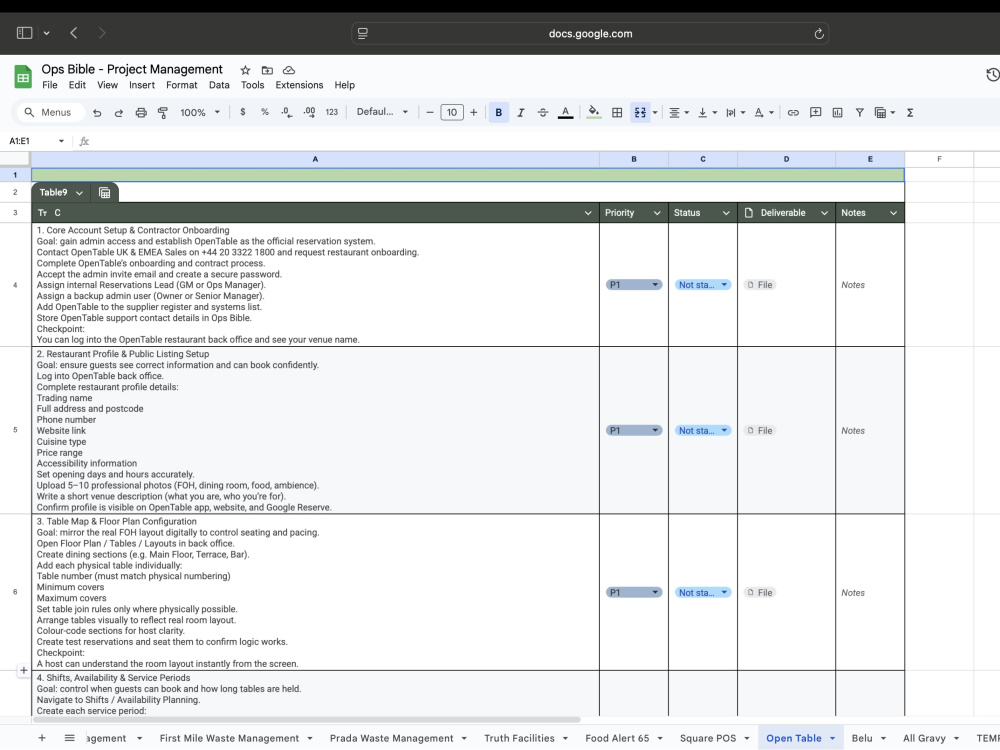Go back in browser
The height and width of the screenshot is (750, 1000).
(74, 33)
